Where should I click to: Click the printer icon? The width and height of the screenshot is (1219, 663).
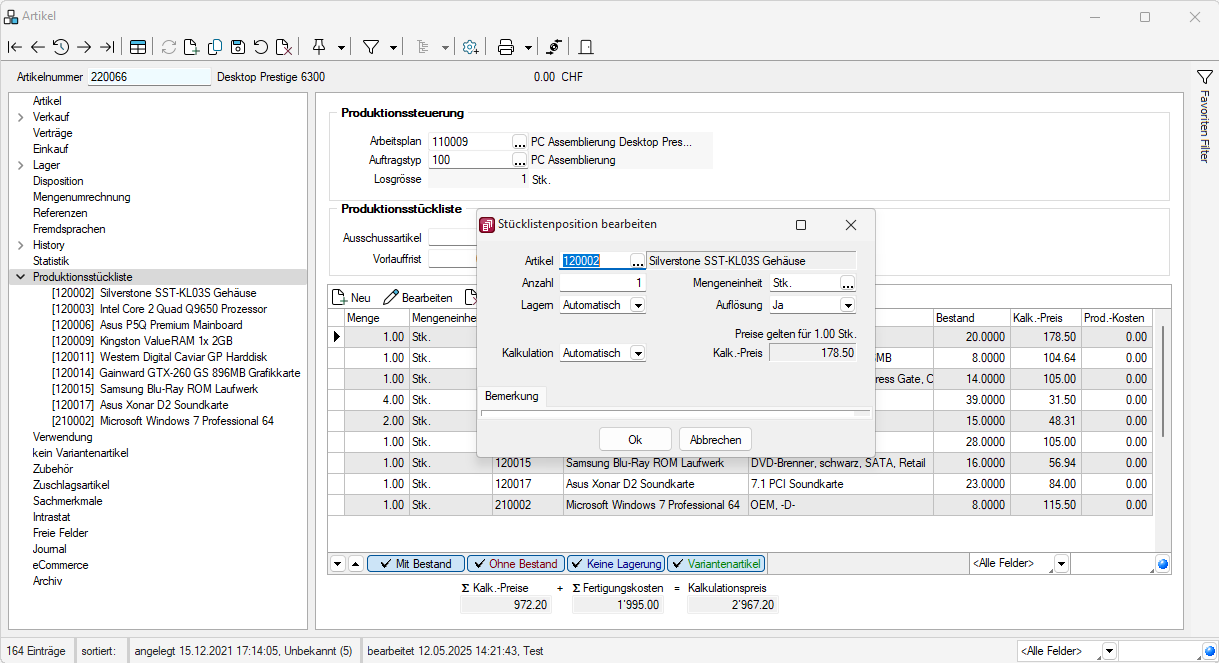506,47
